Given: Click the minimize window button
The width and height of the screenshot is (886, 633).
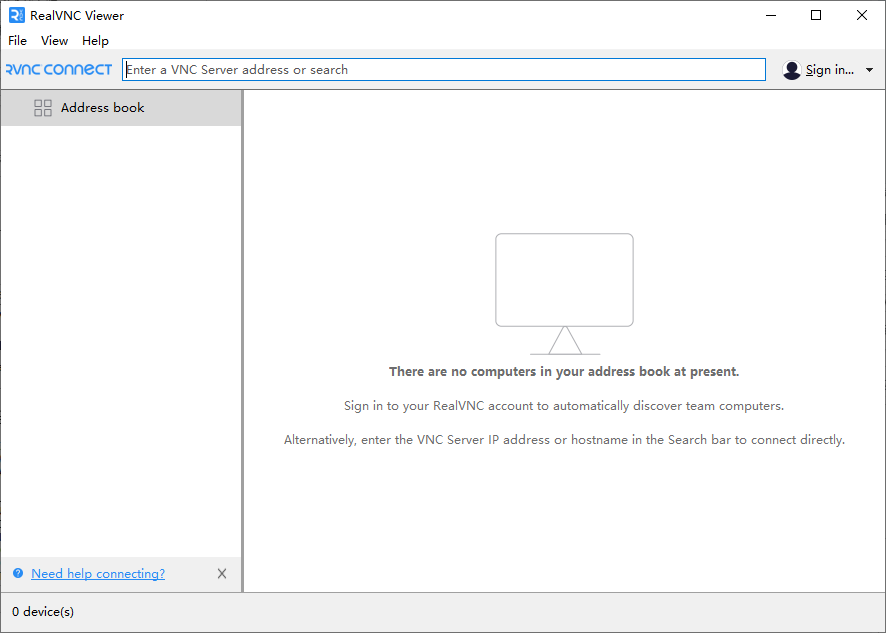Looking at the screenshot, I should click(770, 15).
